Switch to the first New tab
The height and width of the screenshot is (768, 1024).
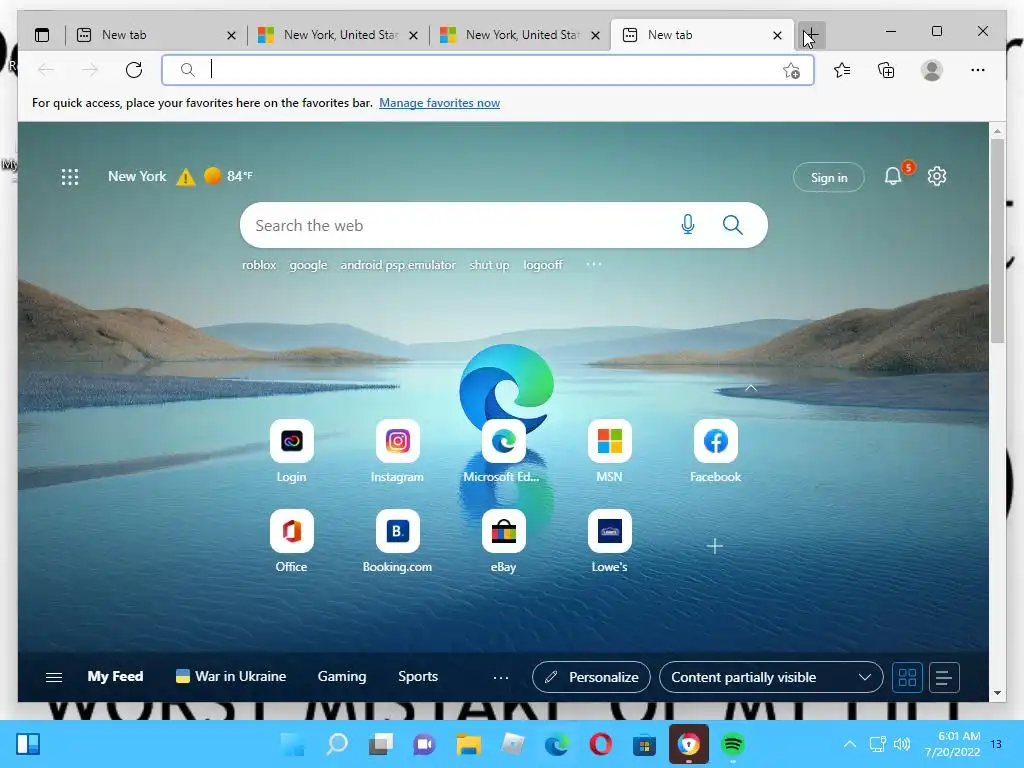coord(154,35)
